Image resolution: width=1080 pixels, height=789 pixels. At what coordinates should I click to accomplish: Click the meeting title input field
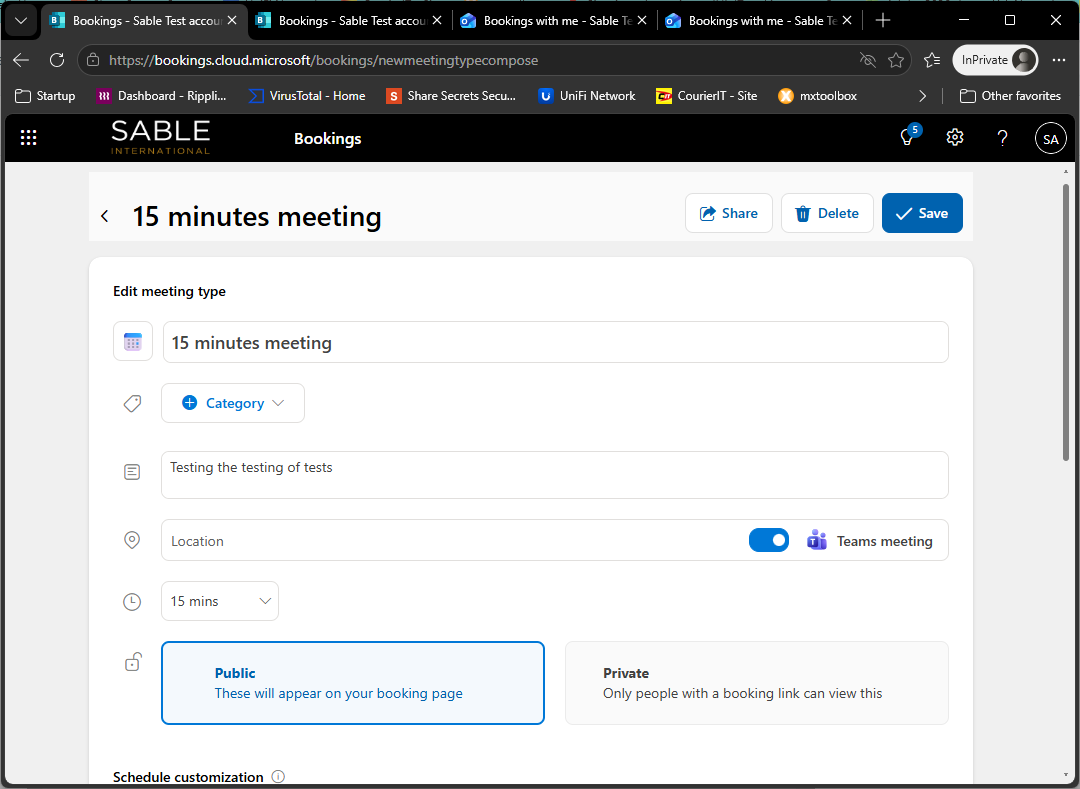[555, 342]
